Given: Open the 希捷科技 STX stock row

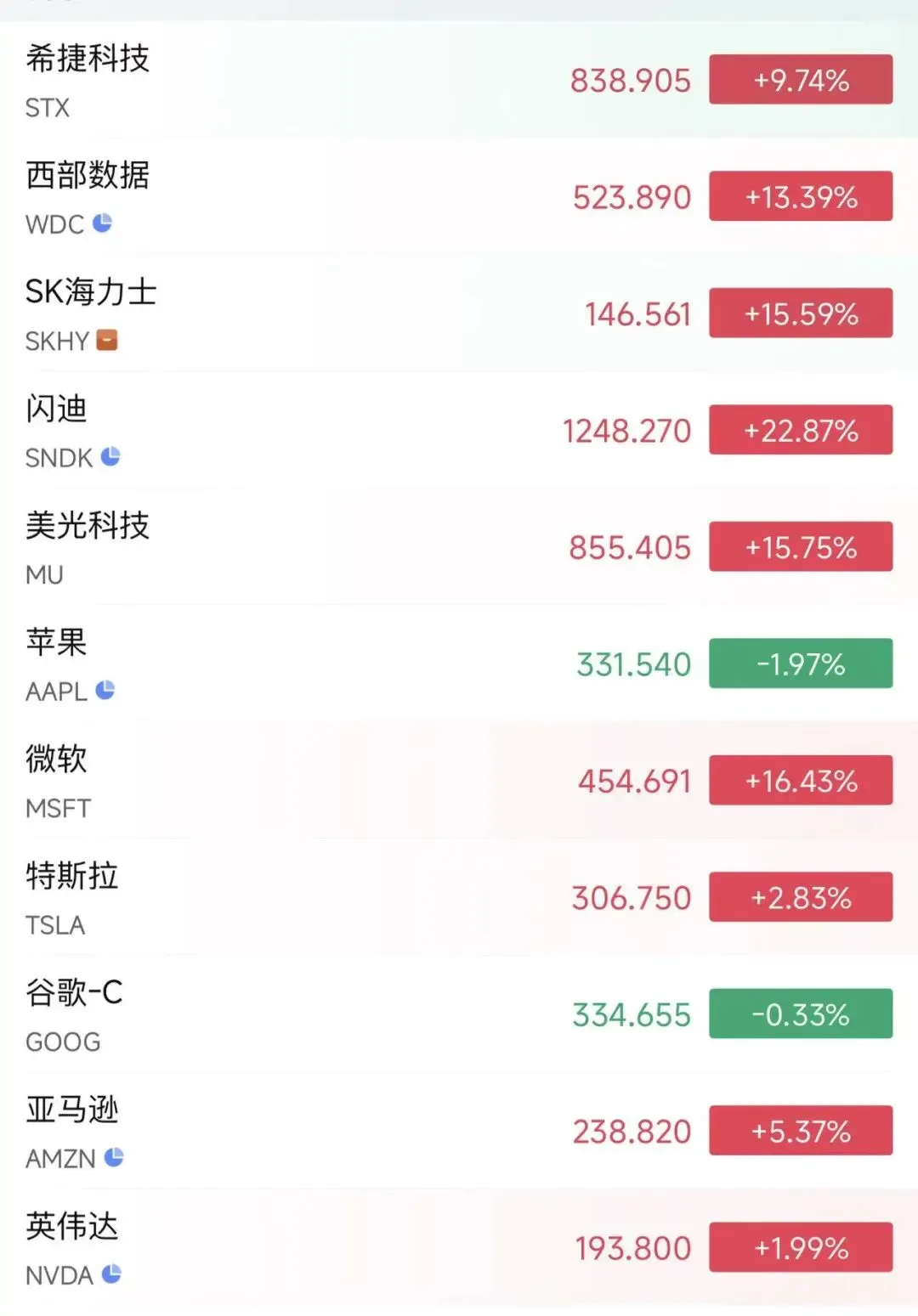Looking at the screenshot, I should [x=459, y=81].
